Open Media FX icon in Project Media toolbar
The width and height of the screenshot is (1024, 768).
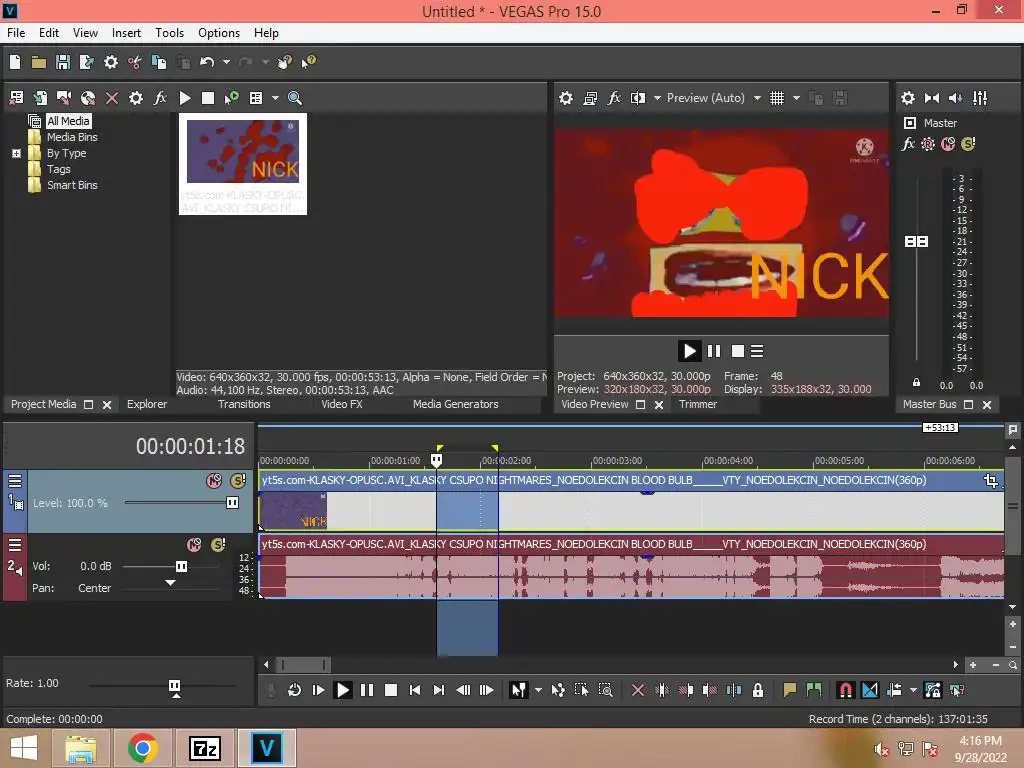160,98
